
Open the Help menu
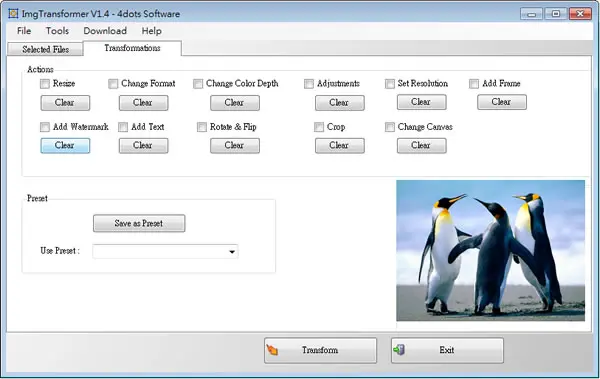(152, 31)
